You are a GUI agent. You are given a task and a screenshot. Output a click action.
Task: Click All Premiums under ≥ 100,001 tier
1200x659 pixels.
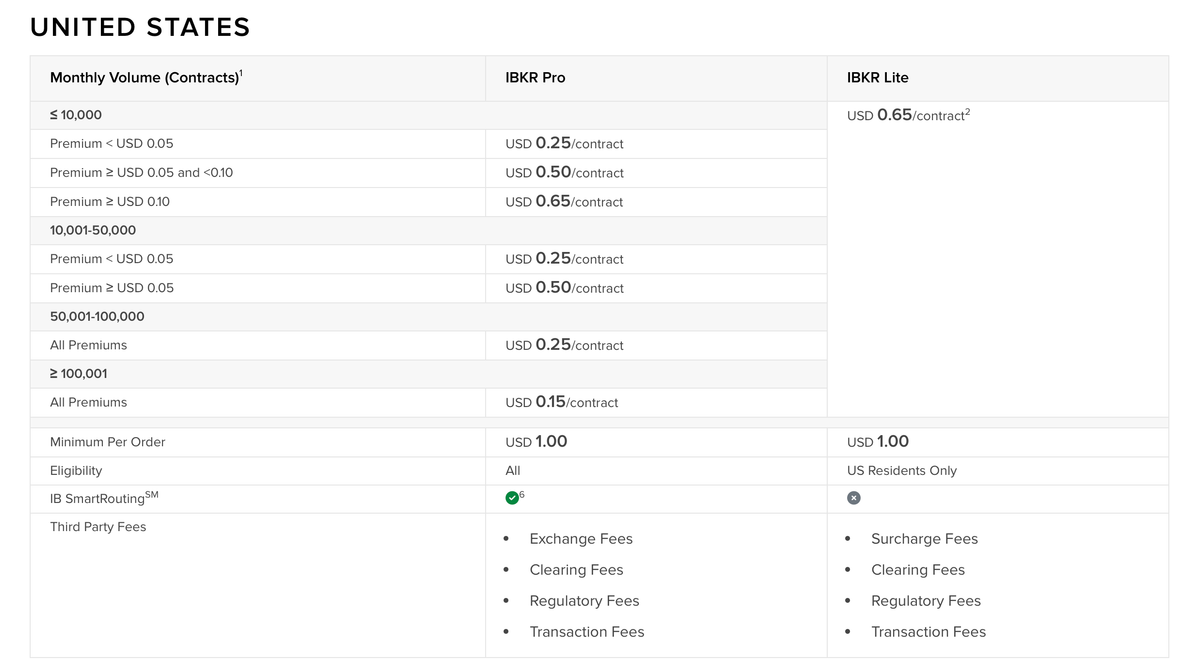[88, 402]
